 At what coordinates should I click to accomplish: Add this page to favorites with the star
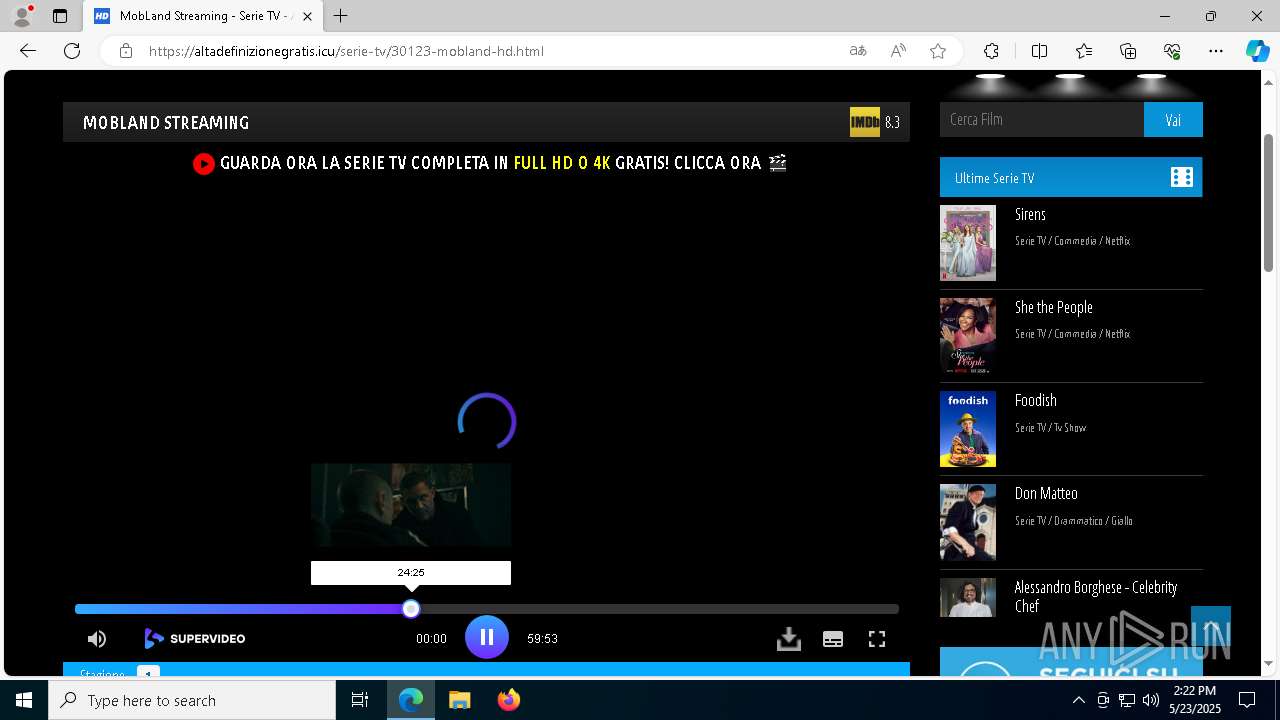(938, 51)
